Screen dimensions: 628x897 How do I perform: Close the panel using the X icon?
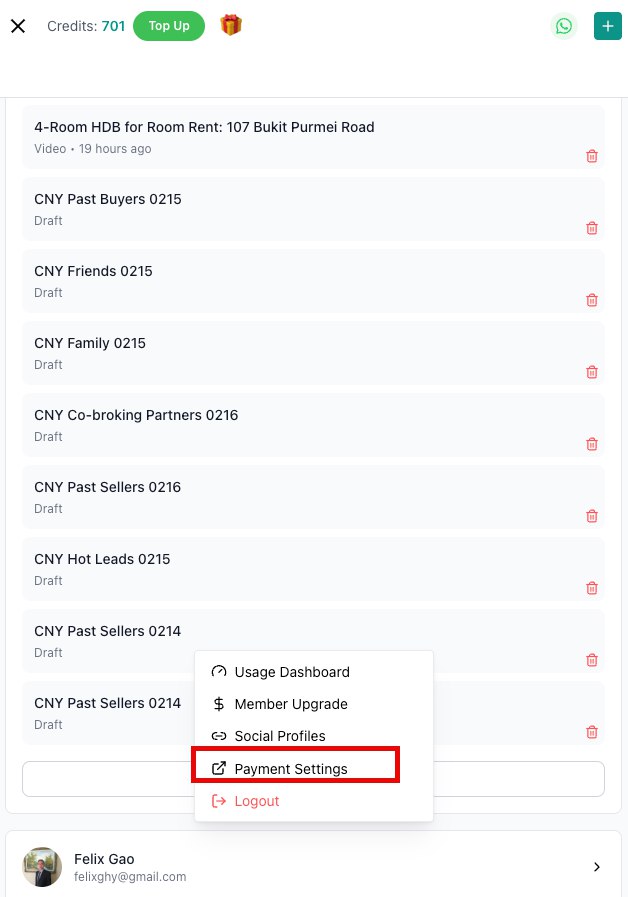tap(18, 26)
